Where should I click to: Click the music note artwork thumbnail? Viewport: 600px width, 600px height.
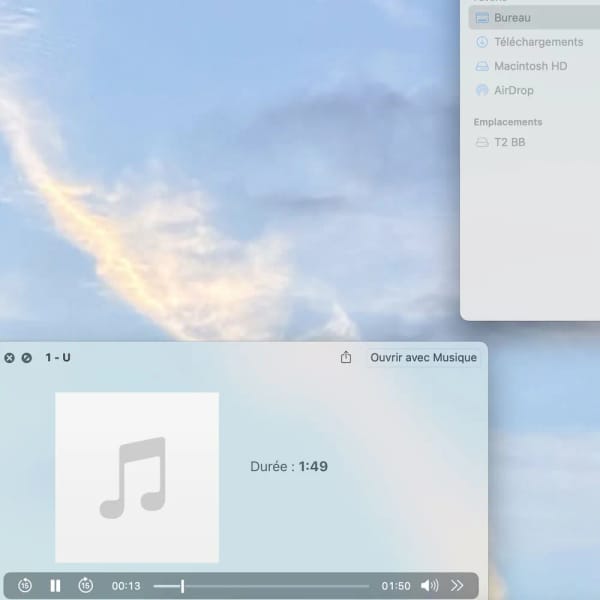coord(137,477)
